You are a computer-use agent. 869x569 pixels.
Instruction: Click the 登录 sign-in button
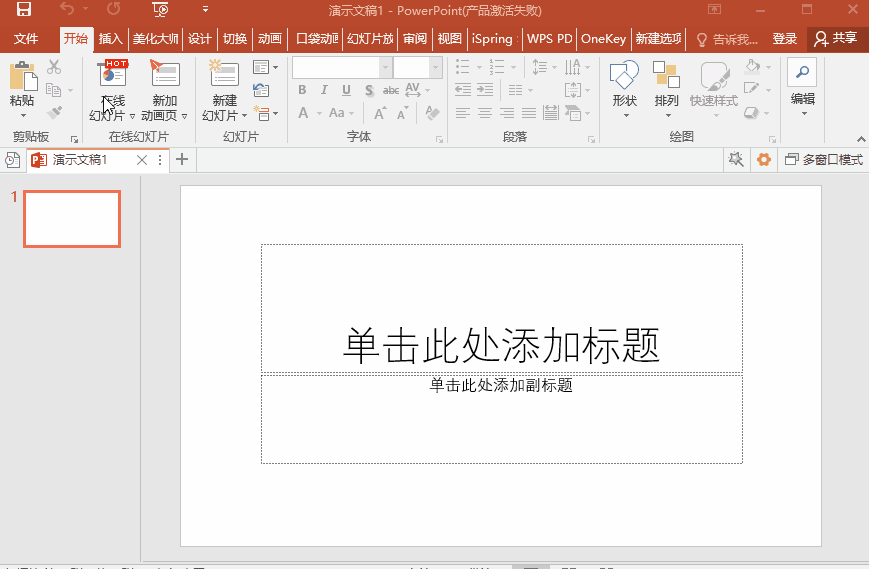[785, 39]
